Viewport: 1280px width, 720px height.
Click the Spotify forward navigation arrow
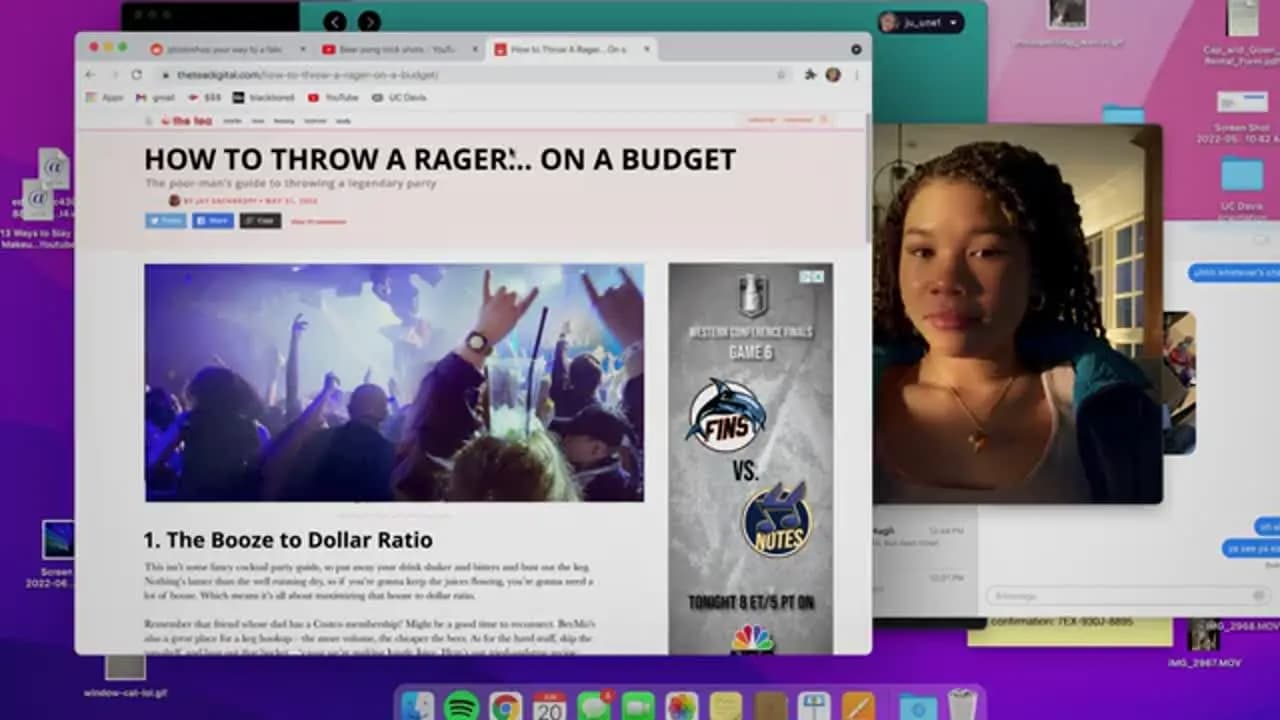point(369,22)
